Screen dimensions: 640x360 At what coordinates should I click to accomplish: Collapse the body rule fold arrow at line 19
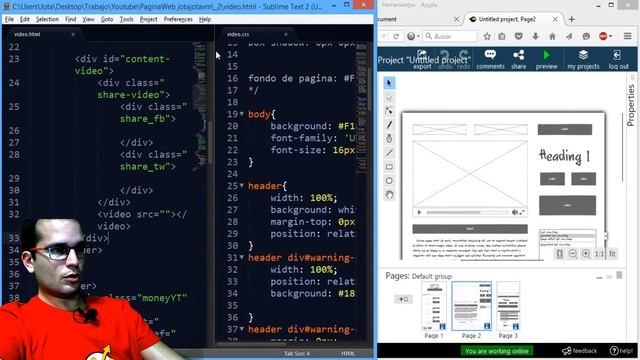coord(242,114)
